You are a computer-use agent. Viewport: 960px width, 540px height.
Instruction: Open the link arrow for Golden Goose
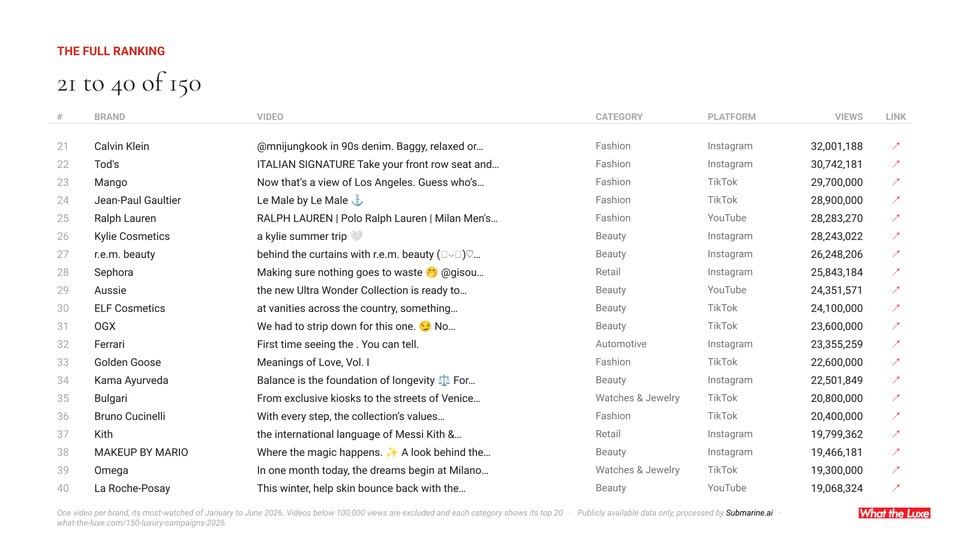point(896,362)
